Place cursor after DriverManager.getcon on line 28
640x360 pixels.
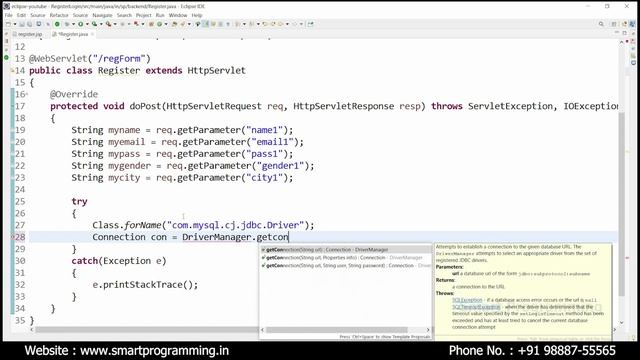click(x=289, y=237)
